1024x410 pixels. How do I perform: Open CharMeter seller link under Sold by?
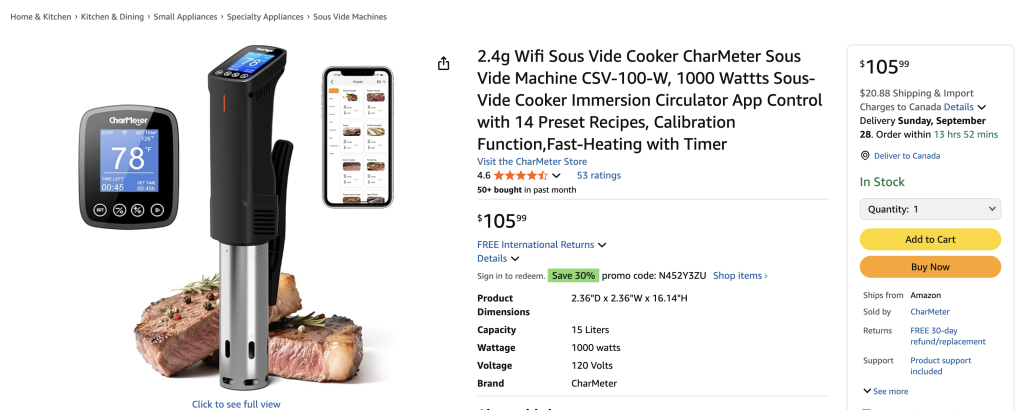(930, 312)
